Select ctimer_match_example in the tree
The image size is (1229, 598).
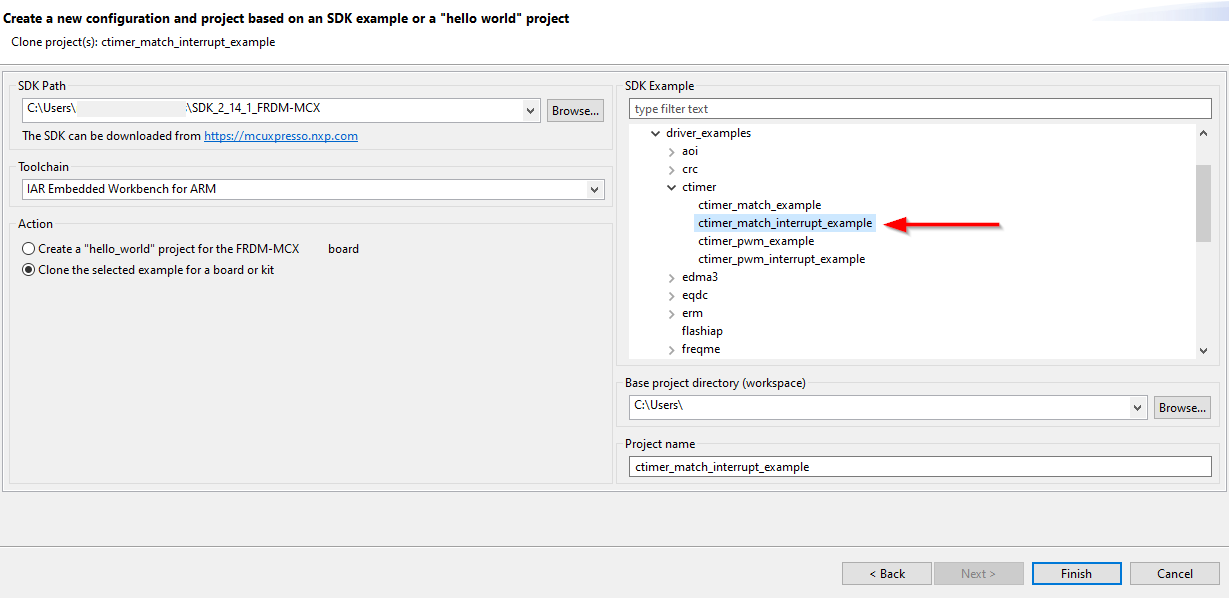click(x=759, y=205)
